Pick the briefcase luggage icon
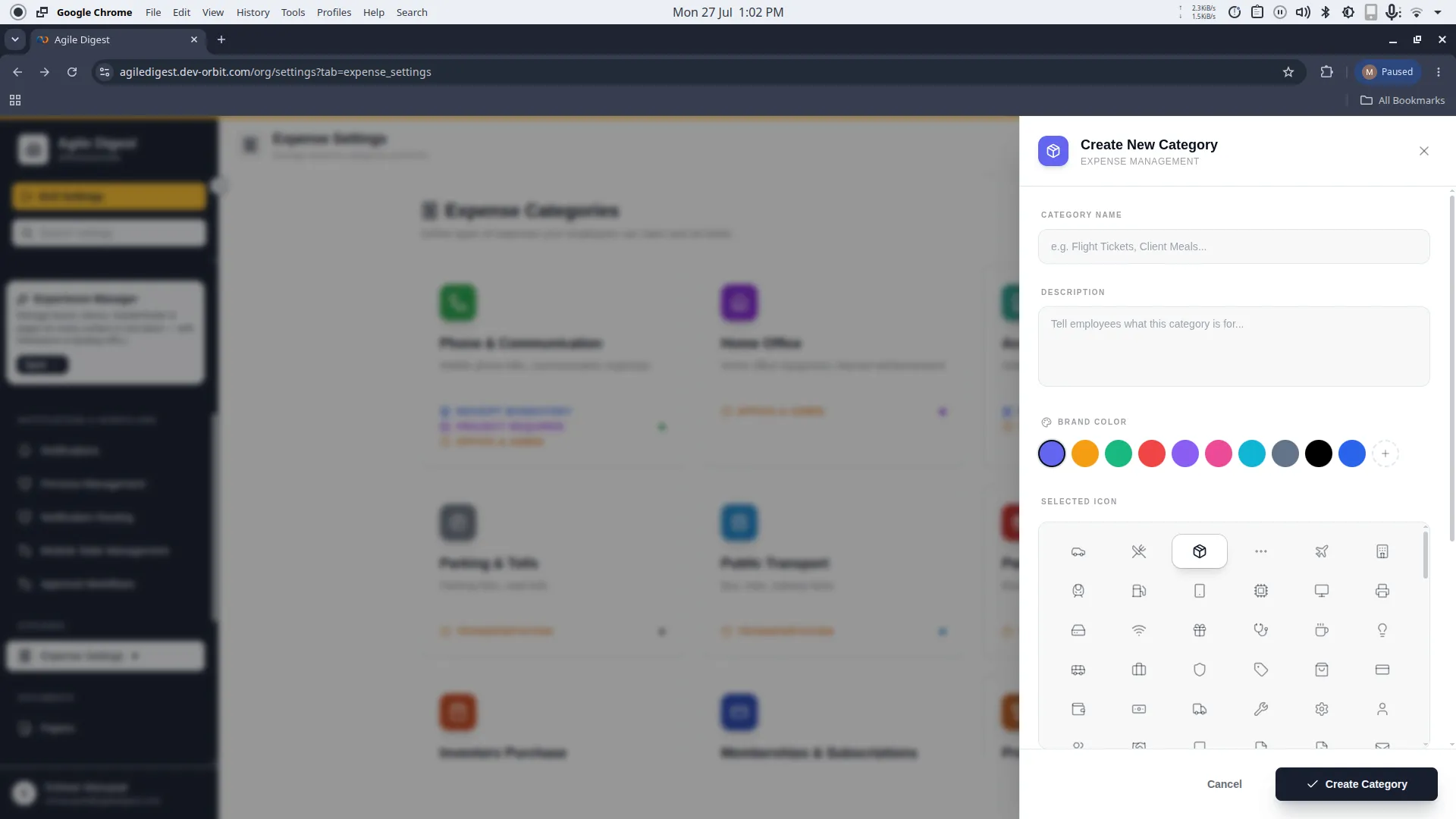The image size is (1456, 819). [1138, 670]
